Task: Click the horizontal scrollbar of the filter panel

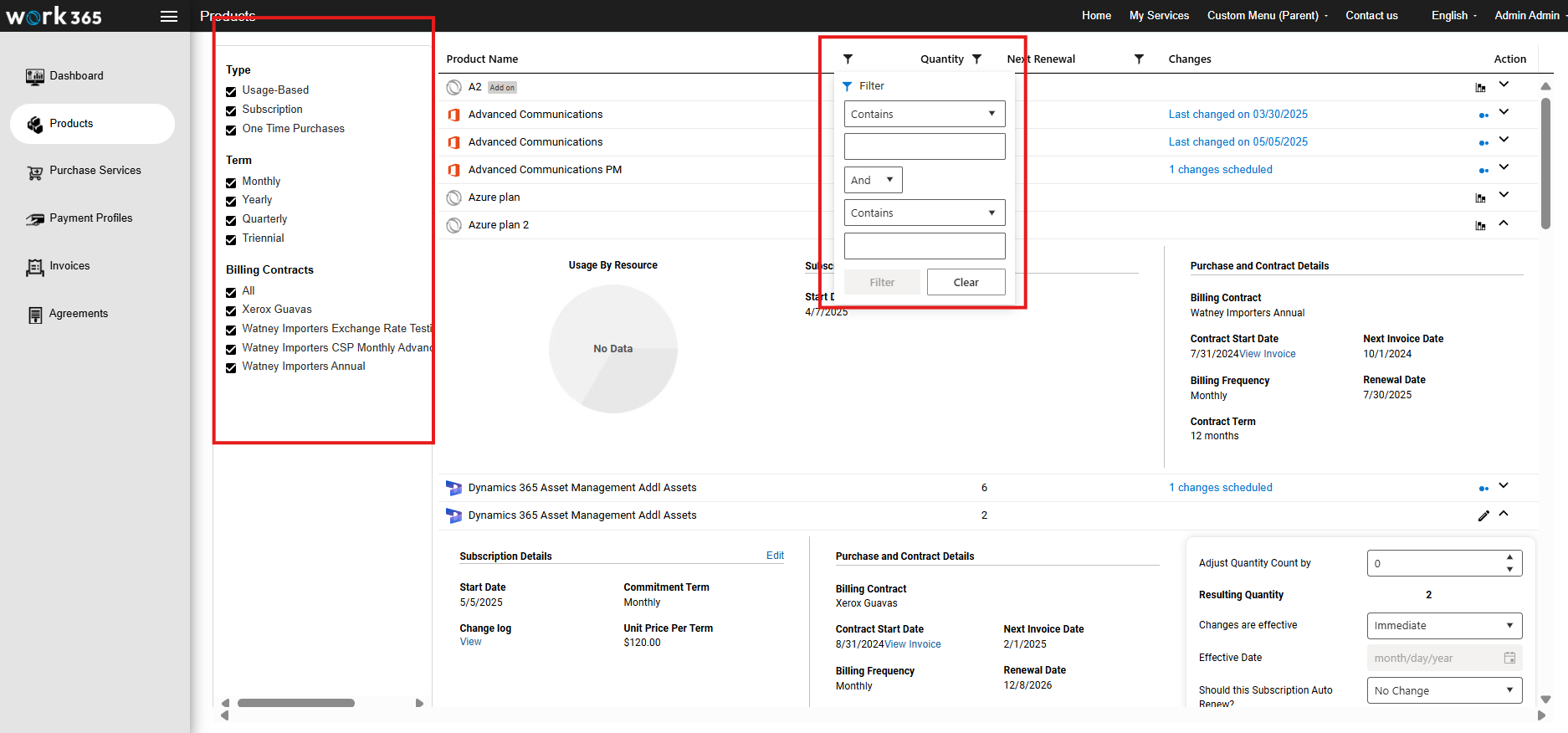Action: [296, 703]
